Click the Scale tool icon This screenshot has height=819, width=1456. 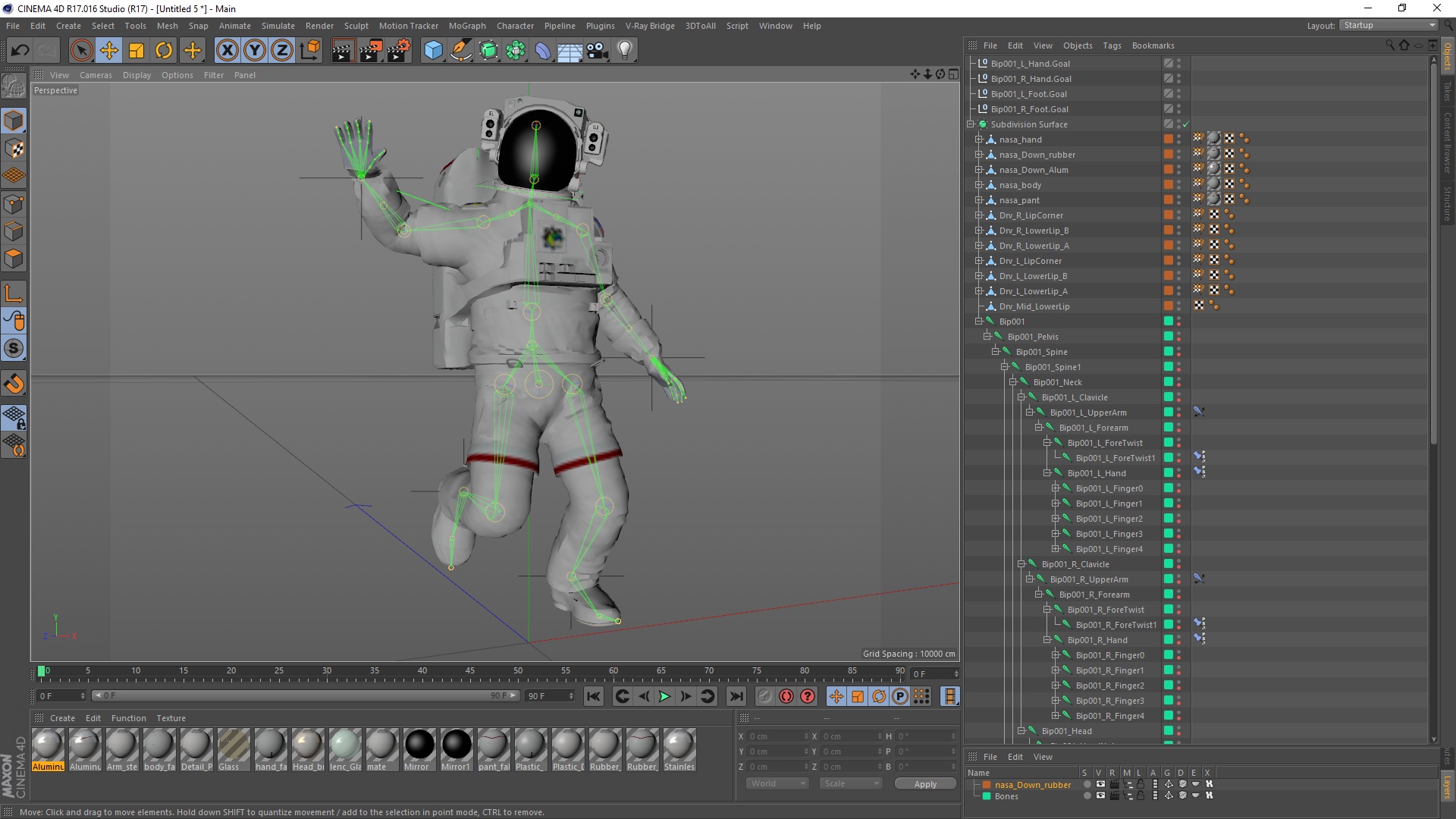tap(136, 51)
